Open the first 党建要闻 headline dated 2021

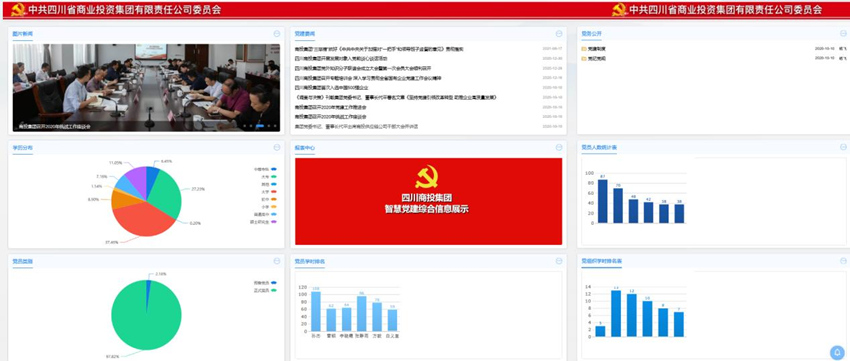click(379, 49)
